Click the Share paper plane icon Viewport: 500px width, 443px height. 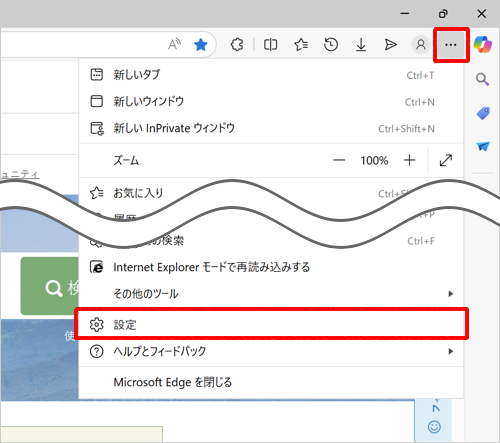[x=390, y=45]
